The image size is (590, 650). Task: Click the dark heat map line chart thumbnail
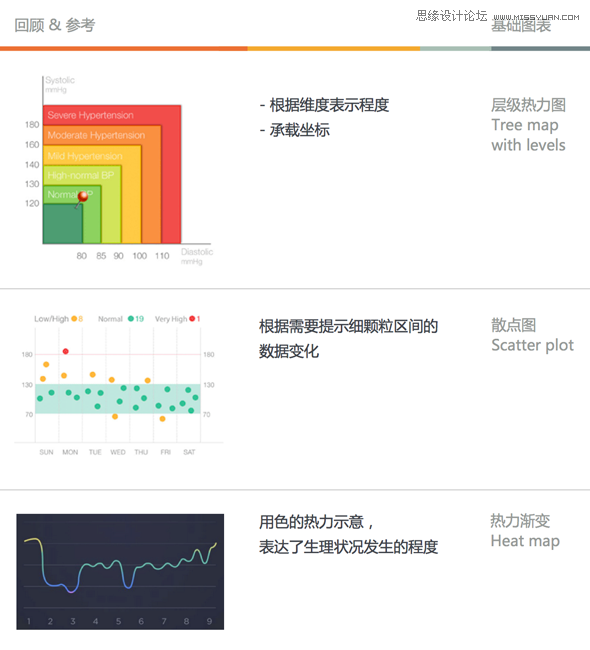point(120,572)
